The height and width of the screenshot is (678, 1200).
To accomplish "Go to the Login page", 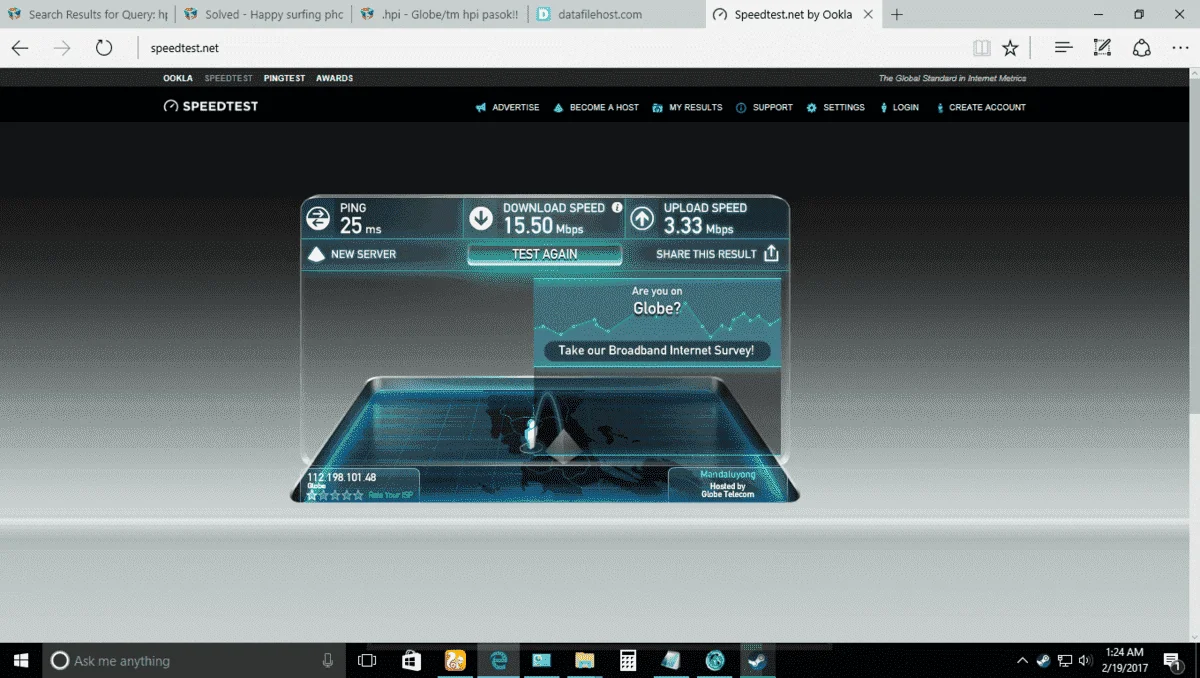I will (x=899, y=107).
